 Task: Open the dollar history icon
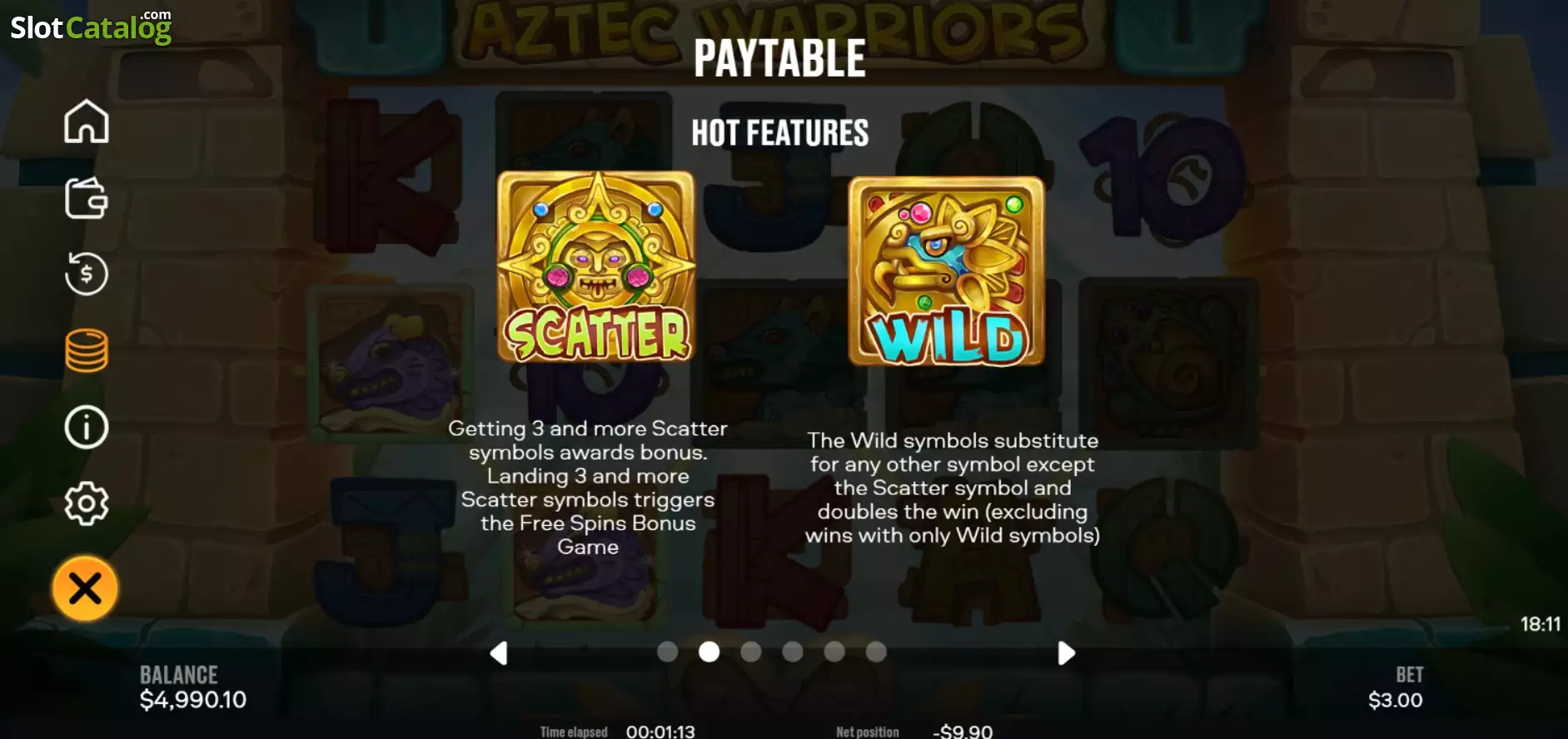pyautogui.click(x=87, y=274)
